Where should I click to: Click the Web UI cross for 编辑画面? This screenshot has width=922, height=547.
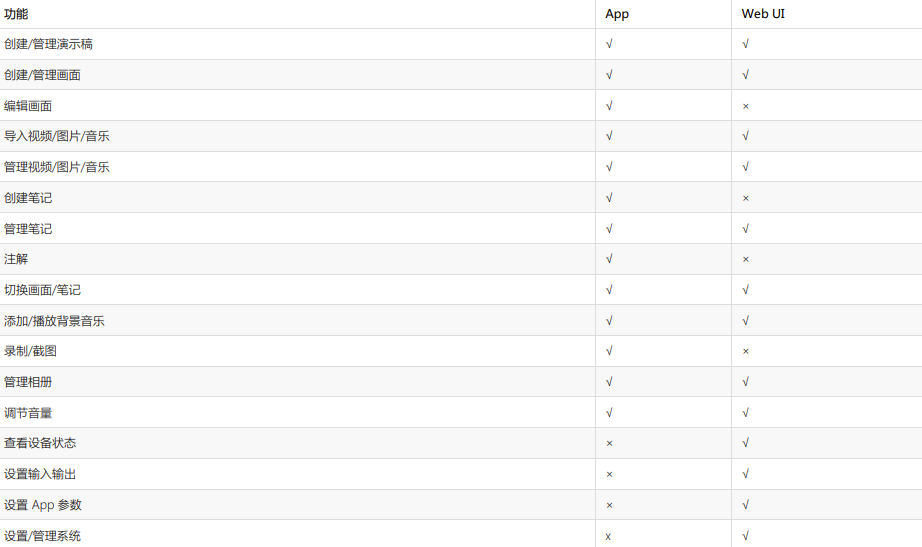746,106
